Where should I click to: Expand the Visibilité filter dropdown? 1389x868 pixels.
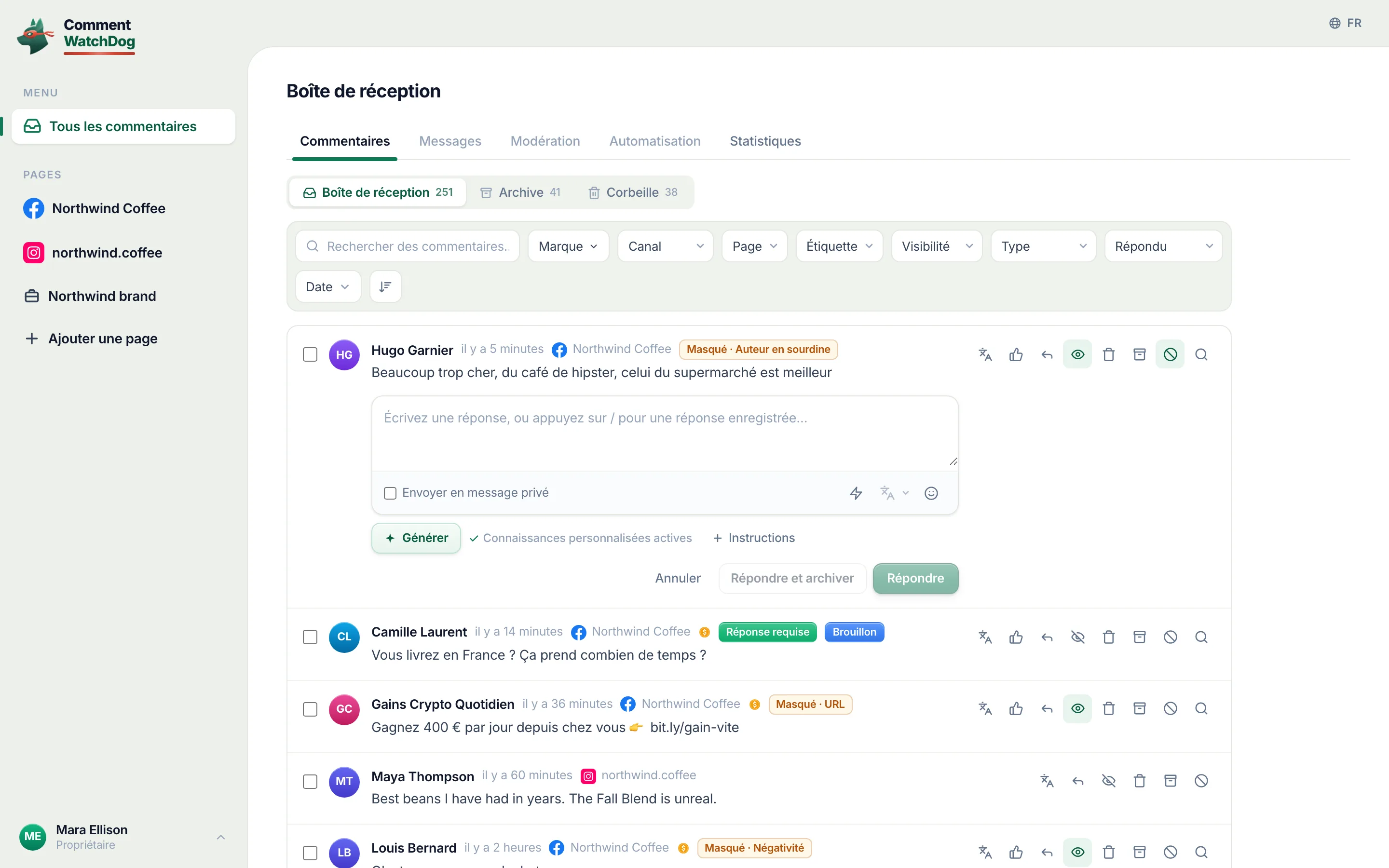tap(937, 246)
